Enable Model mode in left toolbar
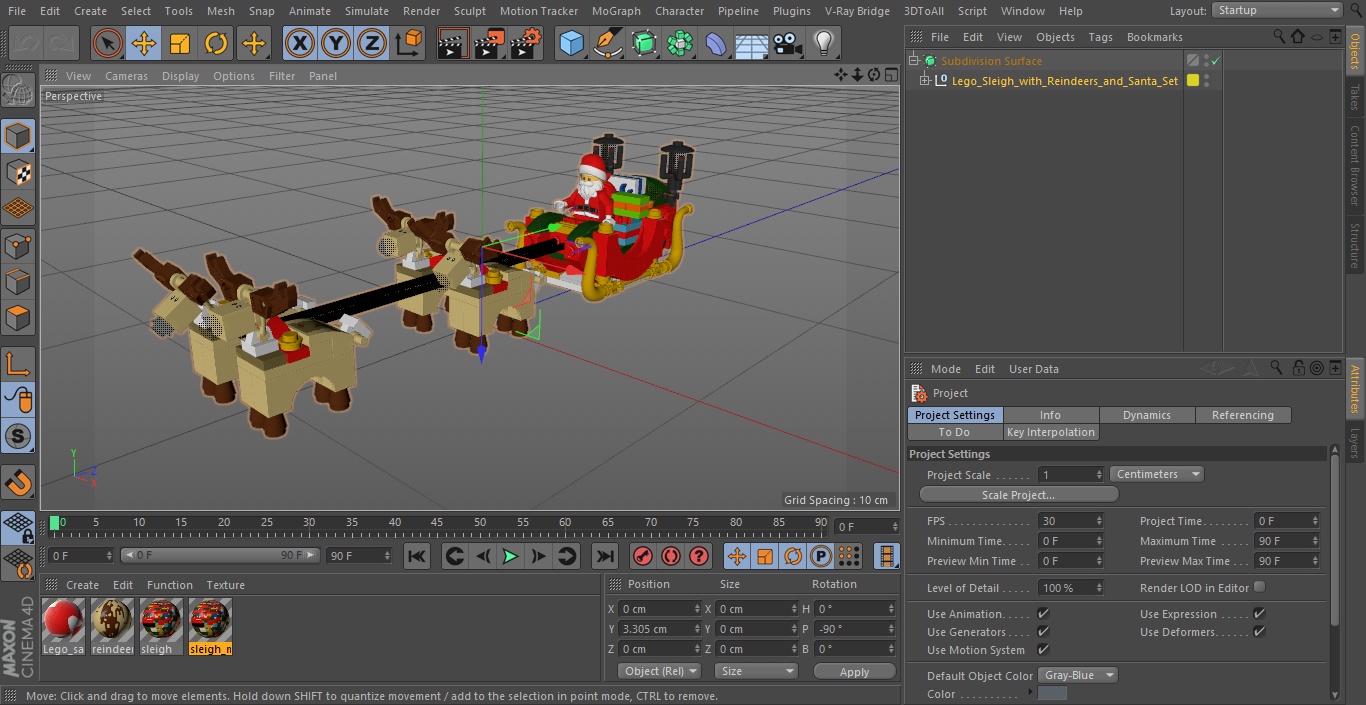The image size is (1366, 705). [x=18, y=136]
